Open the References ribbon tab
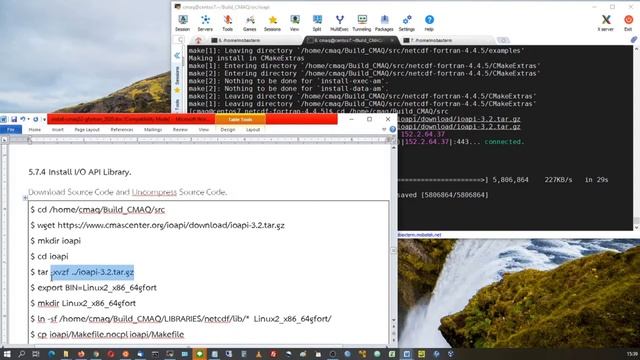The width and height of the screenshot is (640, 360). coord(122,129)
